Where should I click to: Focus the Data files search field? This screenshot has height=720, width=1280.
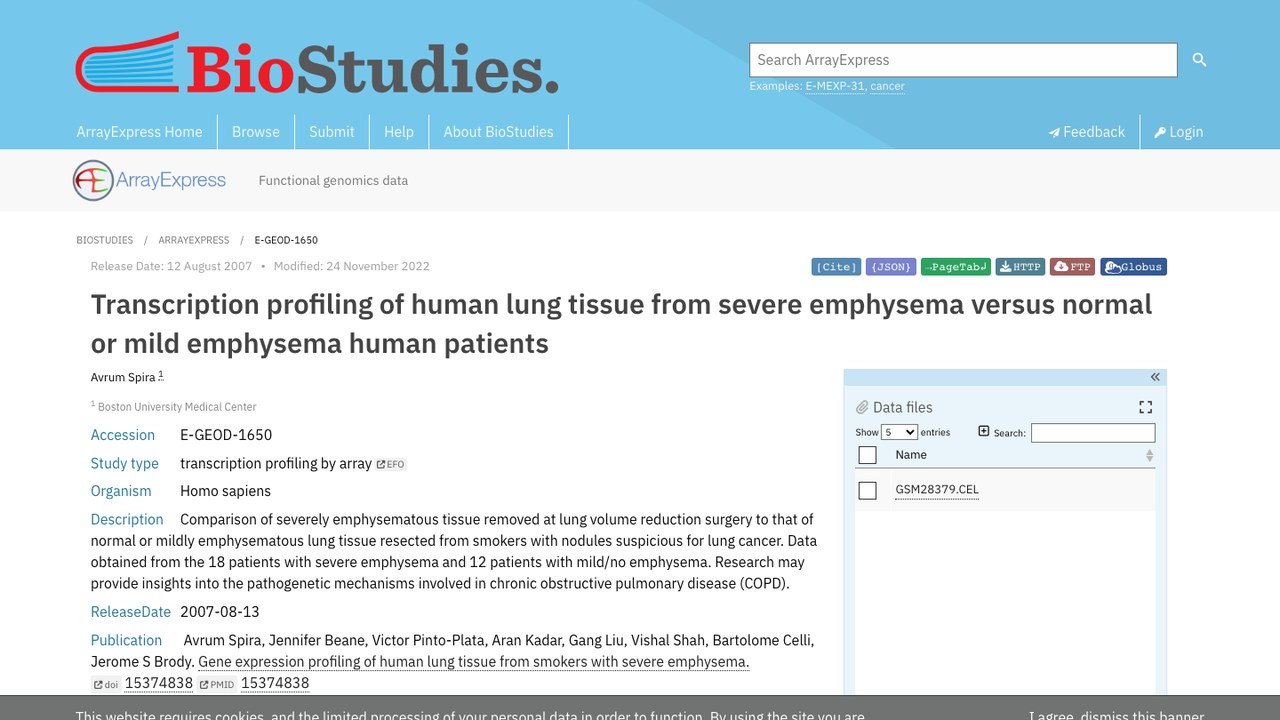[1093, 433]
